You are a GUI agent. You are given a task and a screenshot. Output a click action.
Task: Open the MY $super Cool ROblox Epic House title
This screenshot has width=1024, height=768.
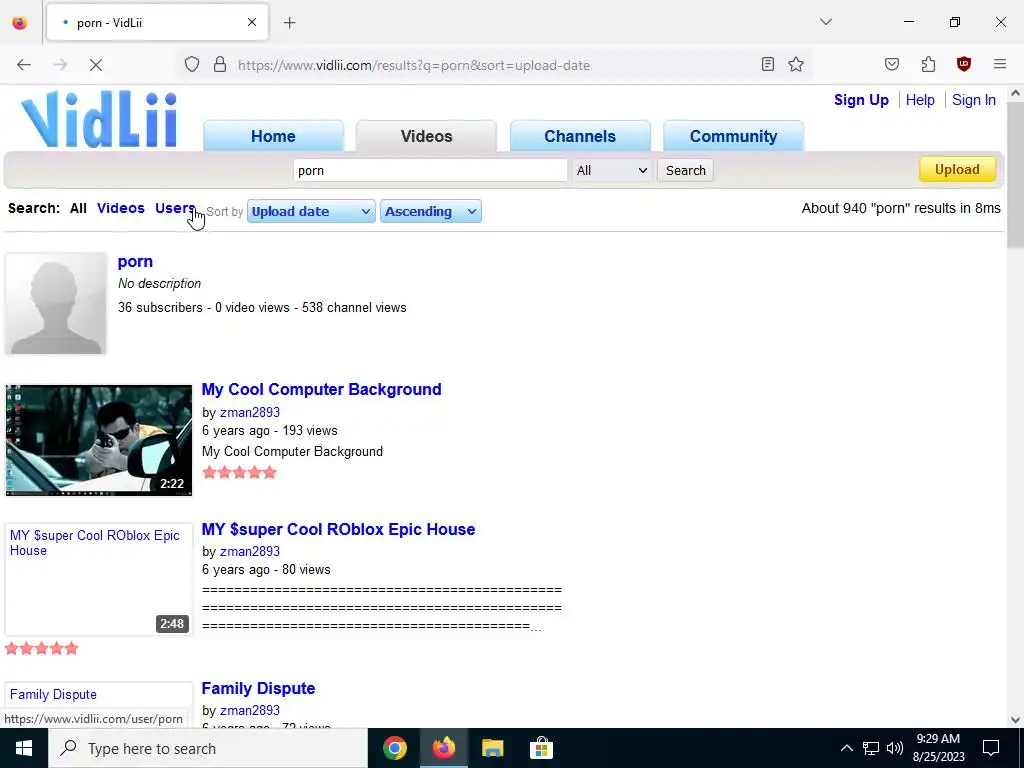tap(338, 529)
